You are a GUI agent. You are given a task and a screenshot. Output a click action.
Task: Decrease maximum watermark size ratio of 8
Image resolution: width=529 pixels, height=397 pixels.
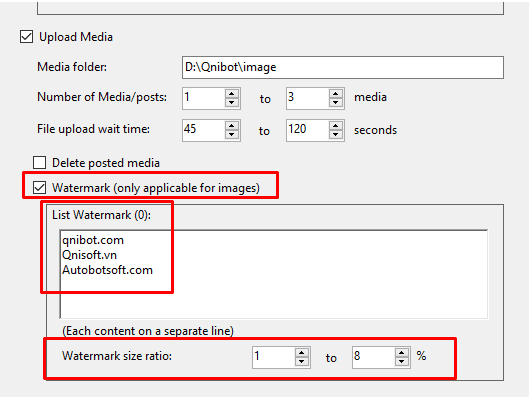(401, 362)
